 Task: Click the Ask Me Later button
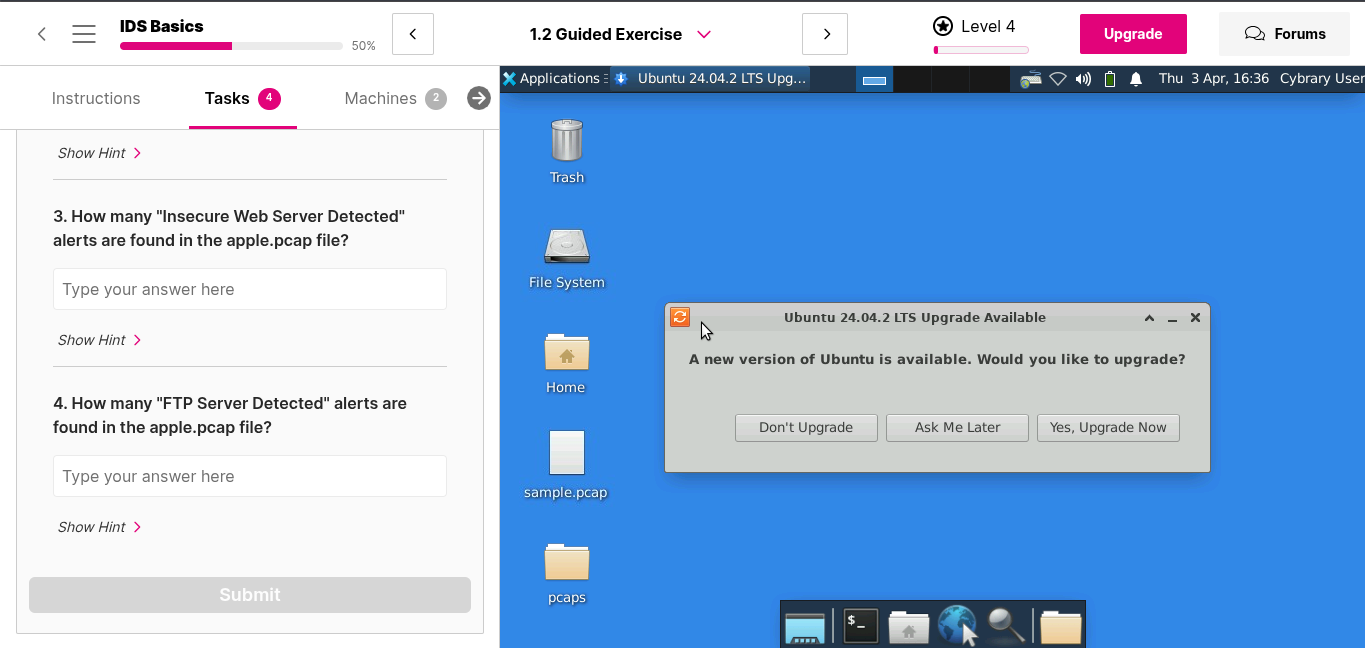957,427
